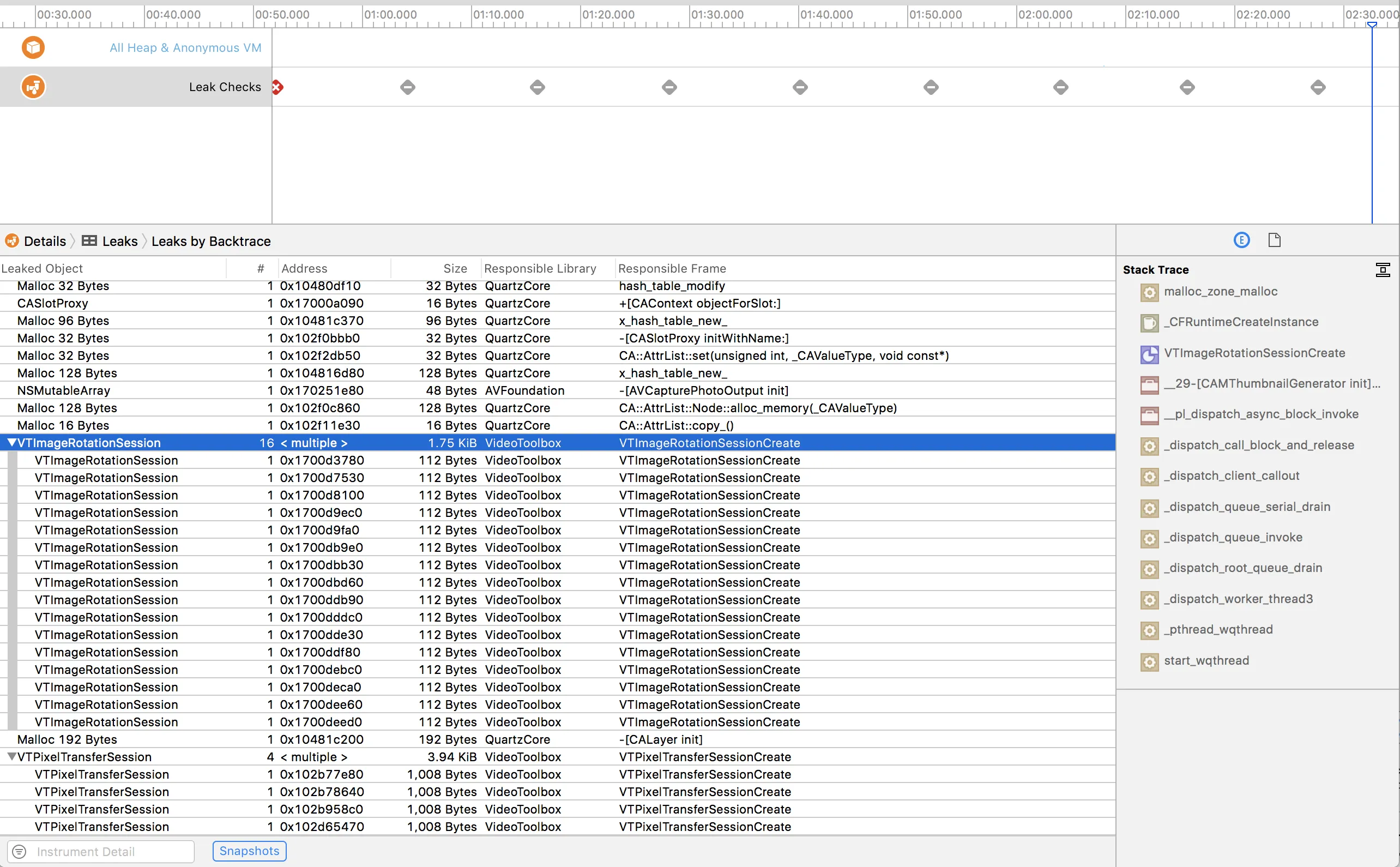
Task: Open the Extended Detail inspector icon
Action: pyautogui.click(x=1241, y=240)
